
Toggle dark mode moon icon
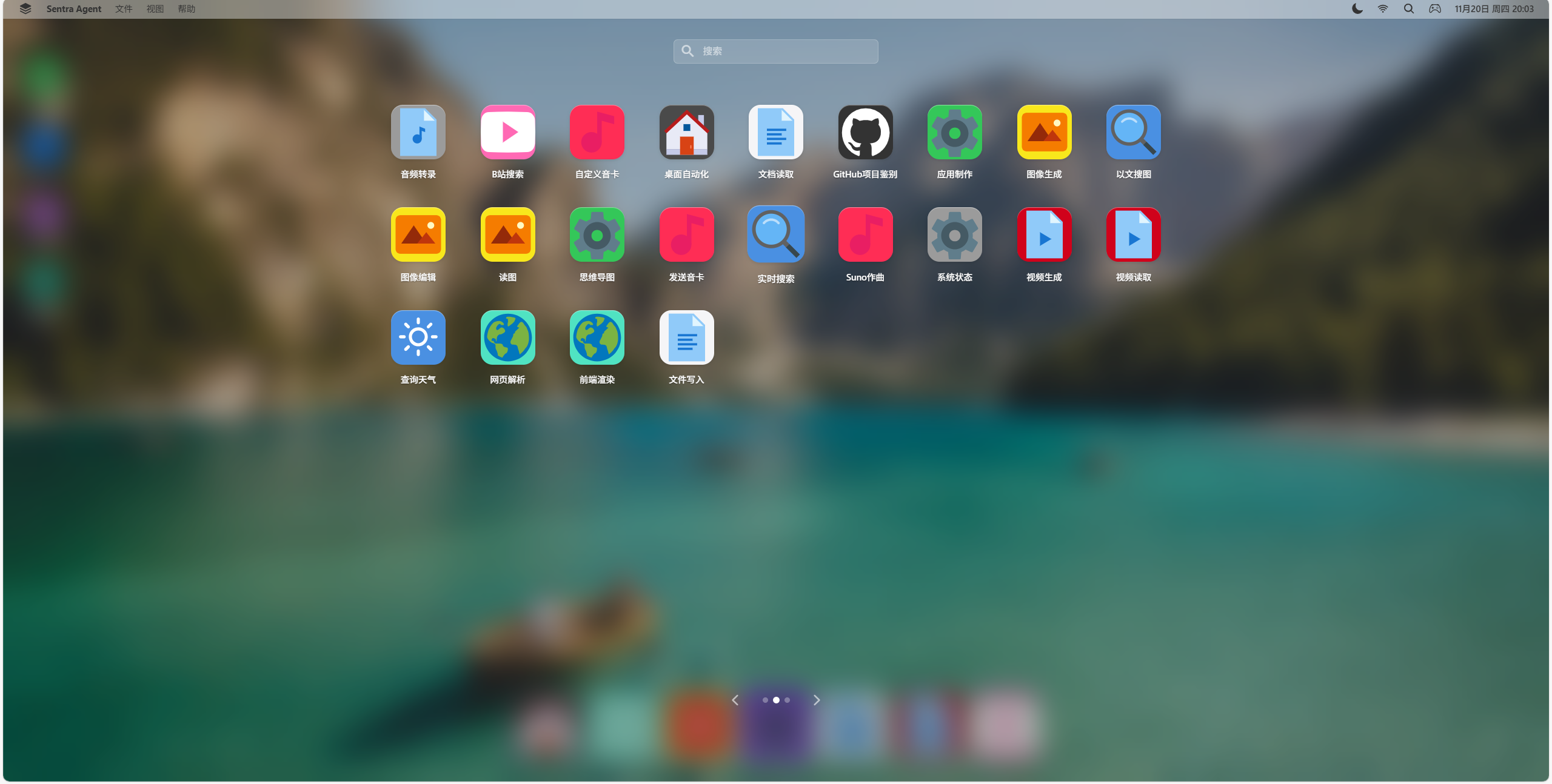coord(1357,9)
